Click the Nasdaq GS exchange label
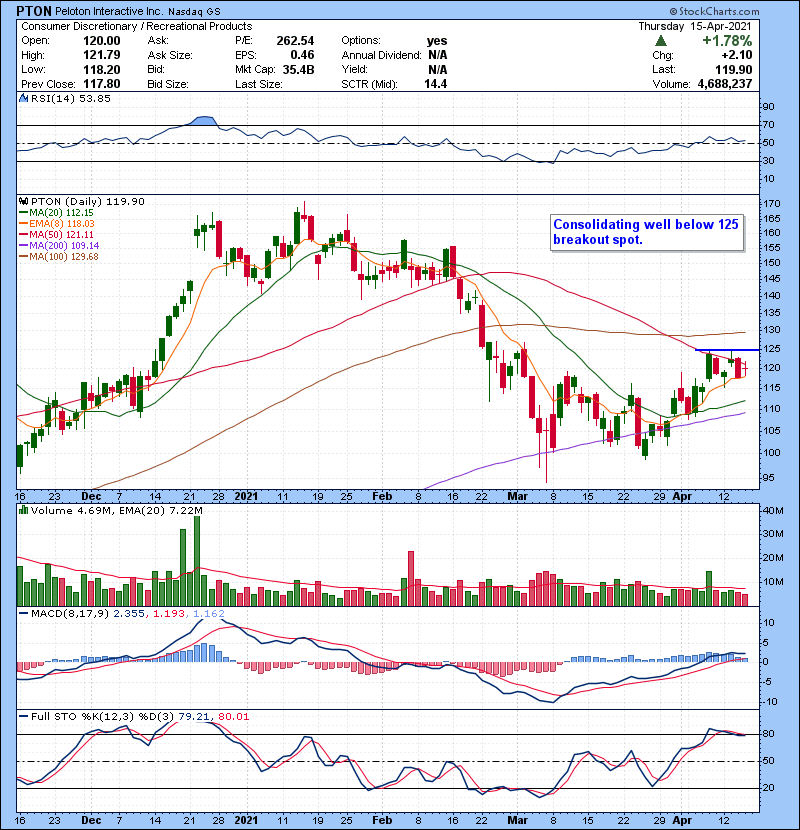 point(194,11)
